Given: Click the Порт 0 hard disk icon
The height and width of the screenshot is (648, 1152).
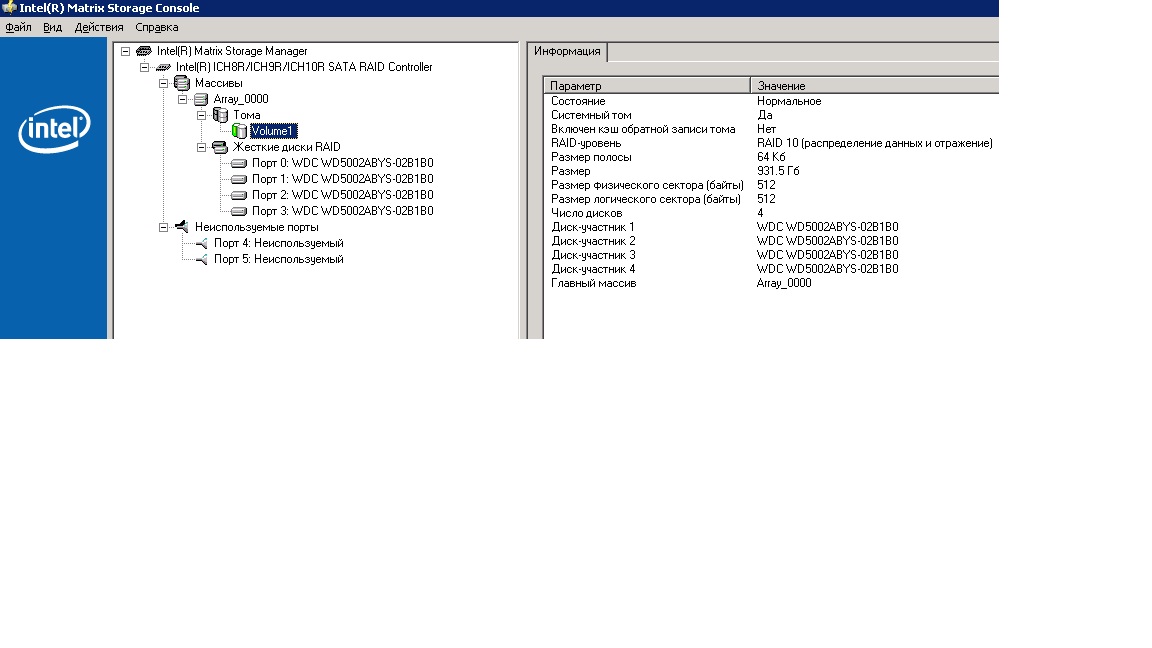Looking at the screenshot, I should [239, 163].
